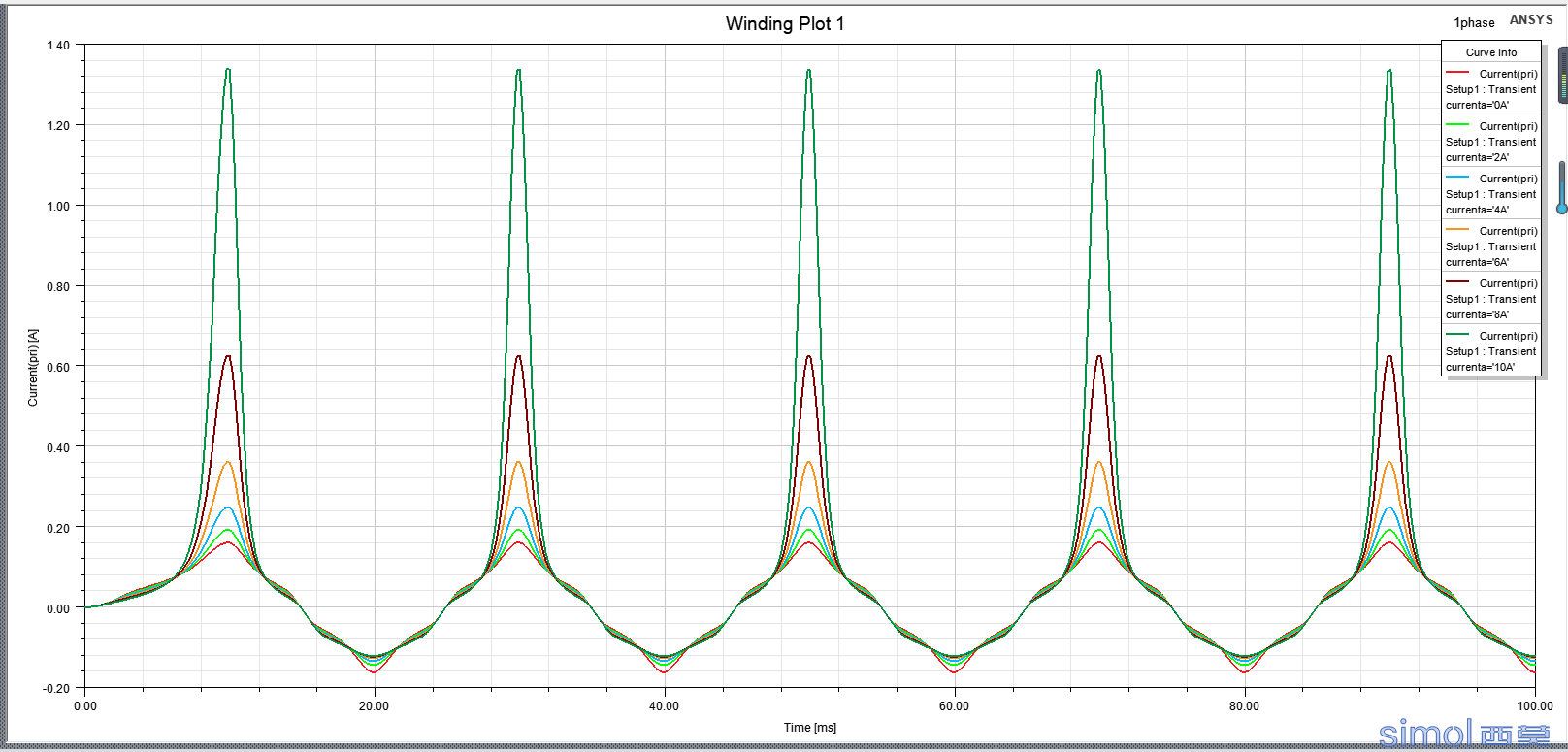Image resolution: width=1568 pixels, height=752 pixels.
Task: Click the red line sample in legend
Action: [1457, 73]
